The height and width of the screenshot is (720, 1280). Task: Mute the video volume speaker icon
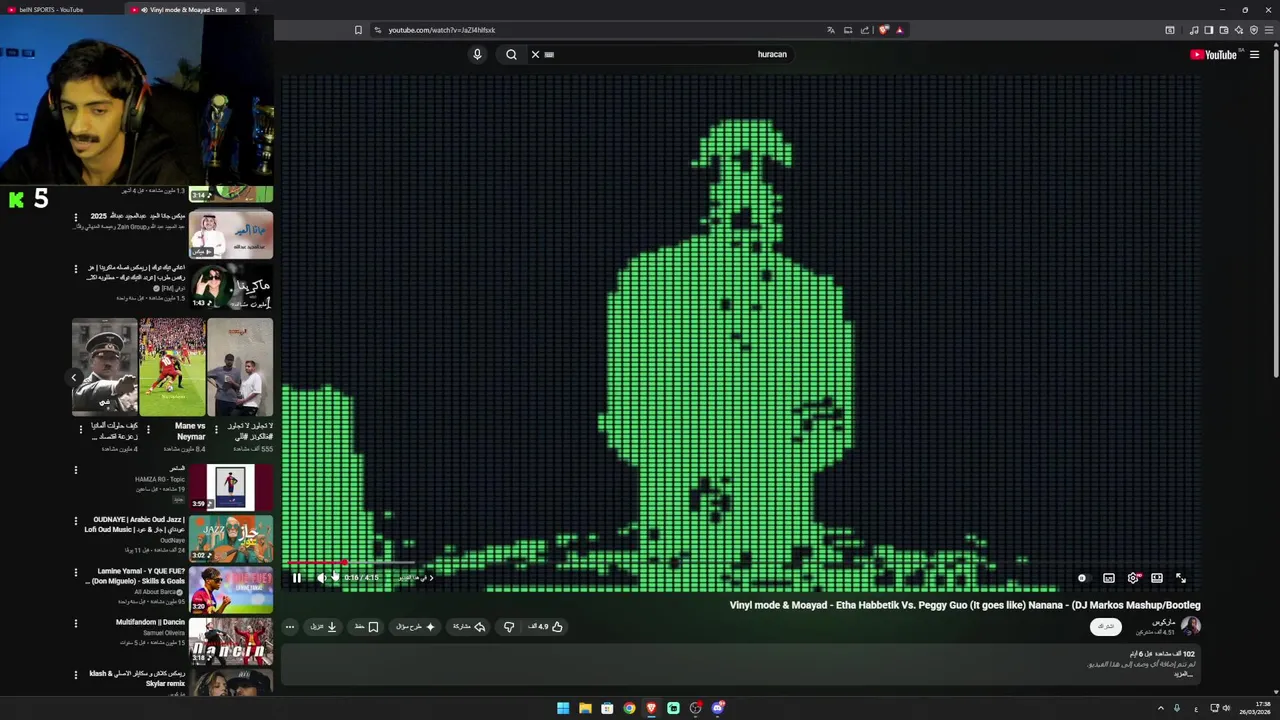coord(322,578)
